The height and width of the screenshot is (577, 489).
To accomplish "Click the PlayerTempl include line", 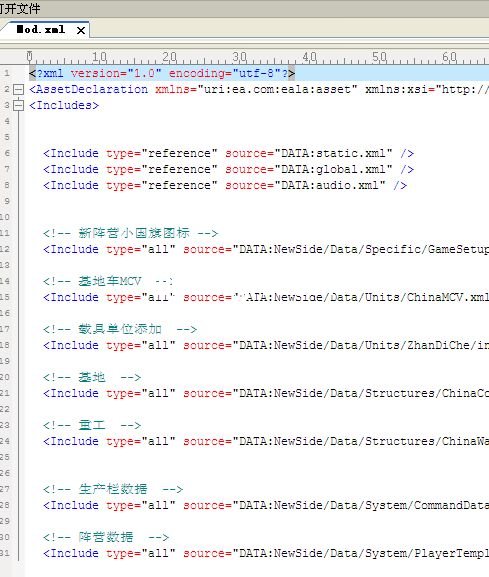I will (x=266, y=553).
